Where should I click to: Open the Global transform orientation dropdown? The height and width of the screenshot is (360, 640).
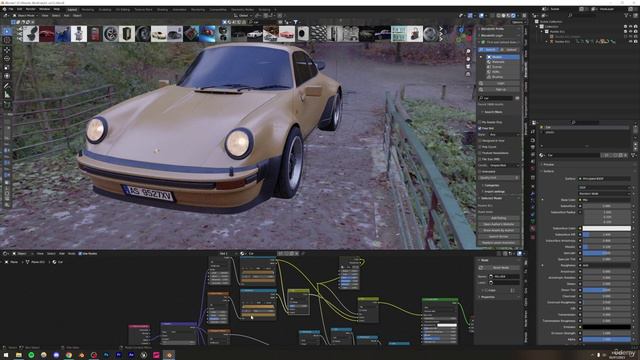click(x=244, y=16)
